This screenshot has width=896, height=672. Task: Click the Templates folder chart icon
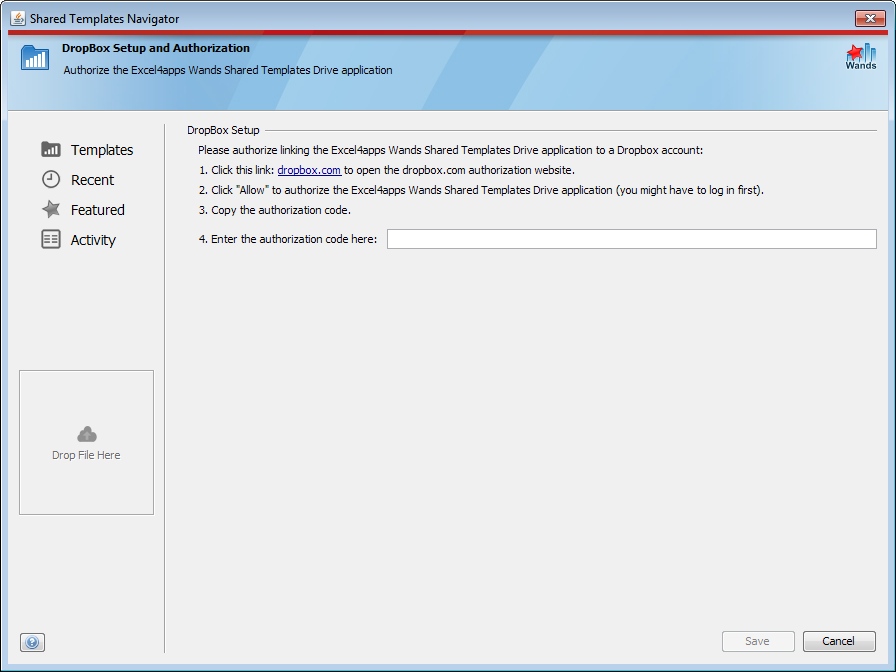[x=51, y=149]
